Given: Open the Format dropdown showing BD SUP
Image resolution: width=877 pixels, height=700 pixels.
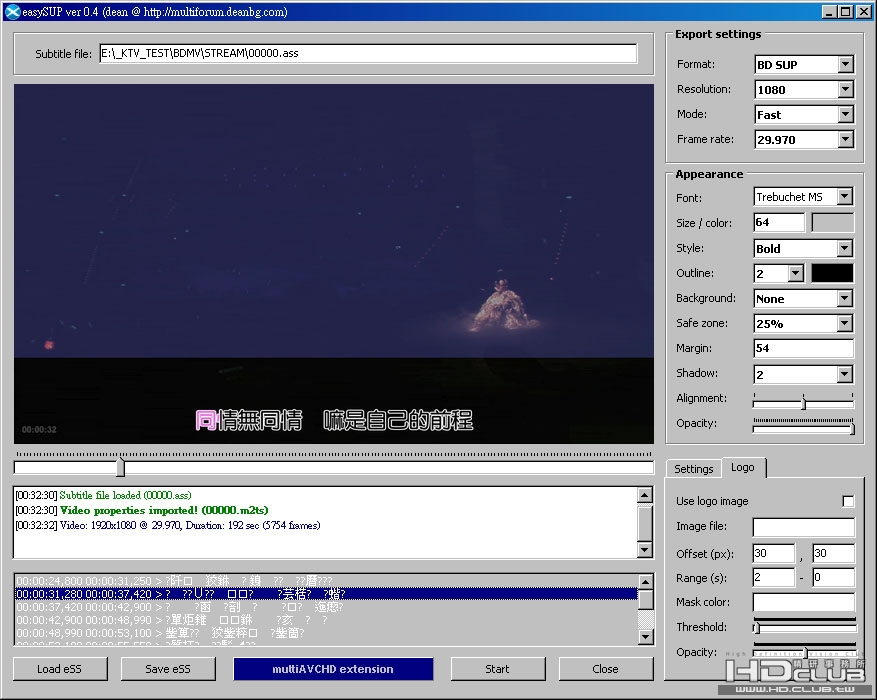Looking at the screenshot, I should click(x=846, y=64).
